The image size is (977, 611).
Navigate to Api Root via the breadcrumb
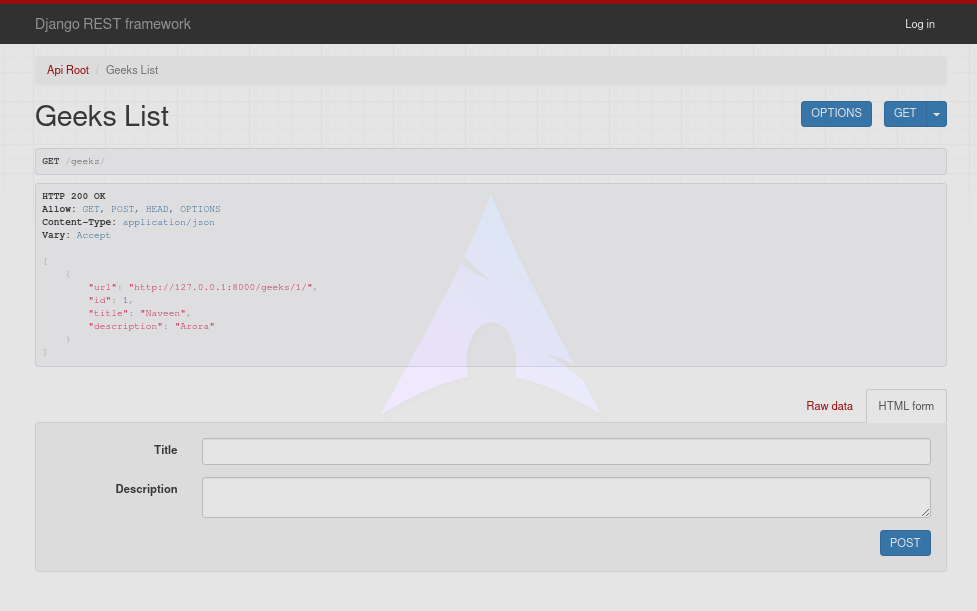(67, 70)
